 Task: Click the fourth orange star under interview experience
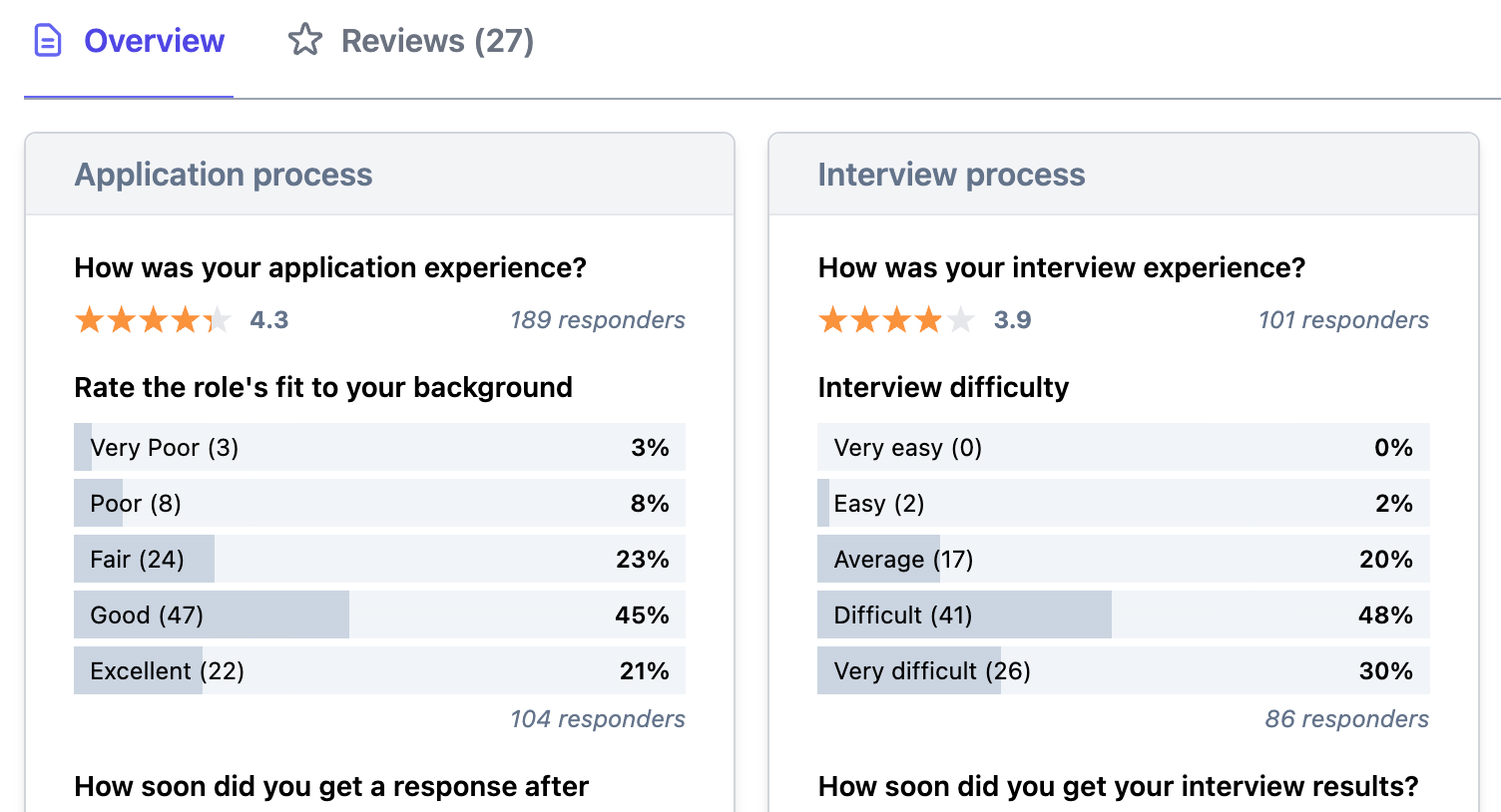click(928, 319)
